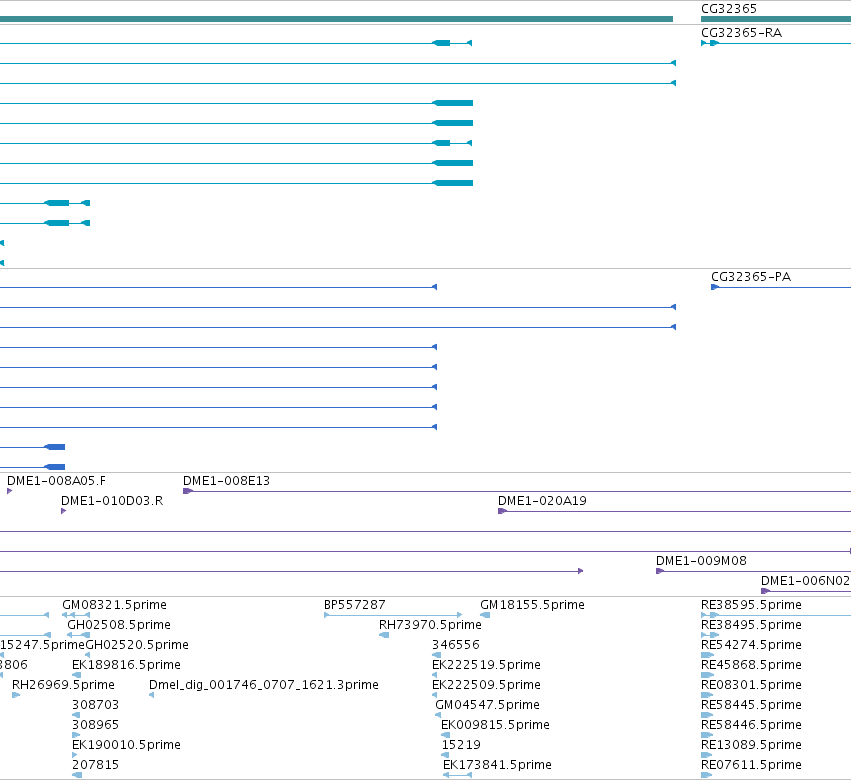This screenshot has width=851, height=780.
Task: Click the GH02520.5prime EST label
Action: pyautogui.click(x=137, y=645)
